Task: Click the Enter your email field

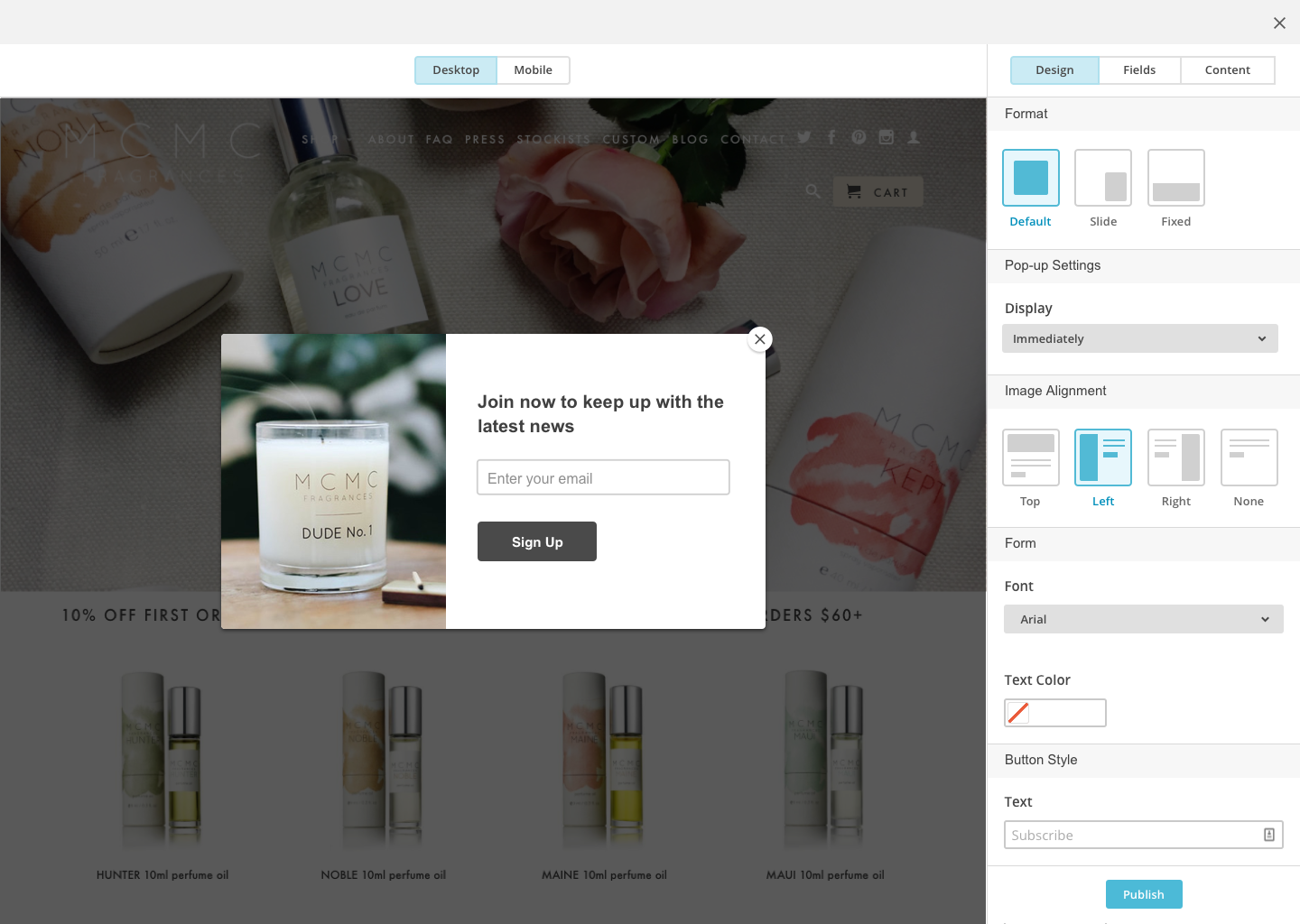Action: click(x=603, y=477)
